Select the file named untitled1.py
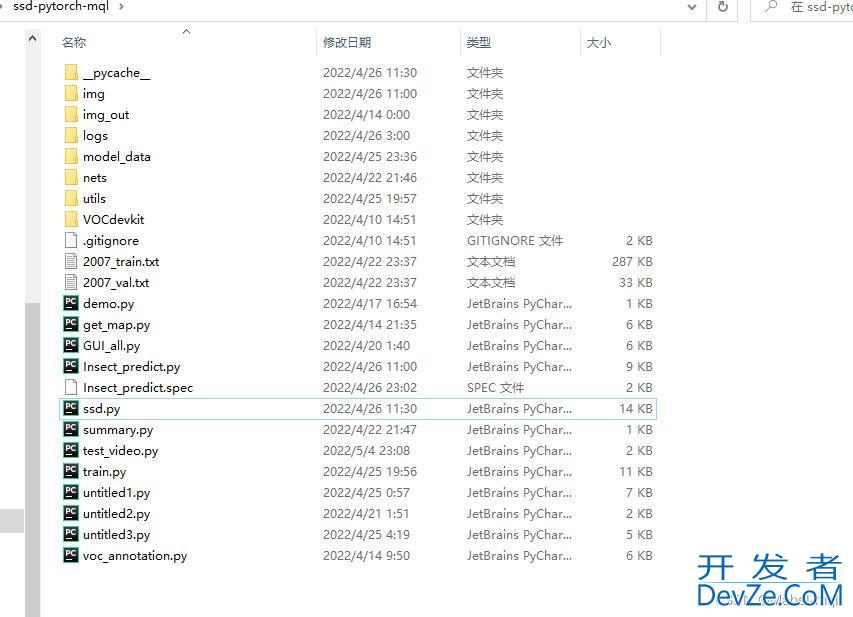 tap(116, 492)
